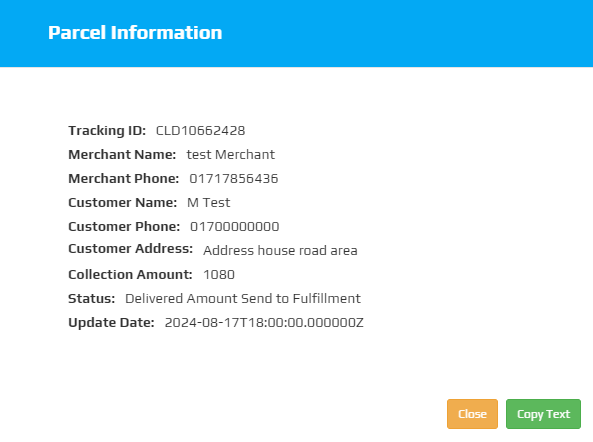
Task: Click the Update Date label
Action: tap(111, 323)
